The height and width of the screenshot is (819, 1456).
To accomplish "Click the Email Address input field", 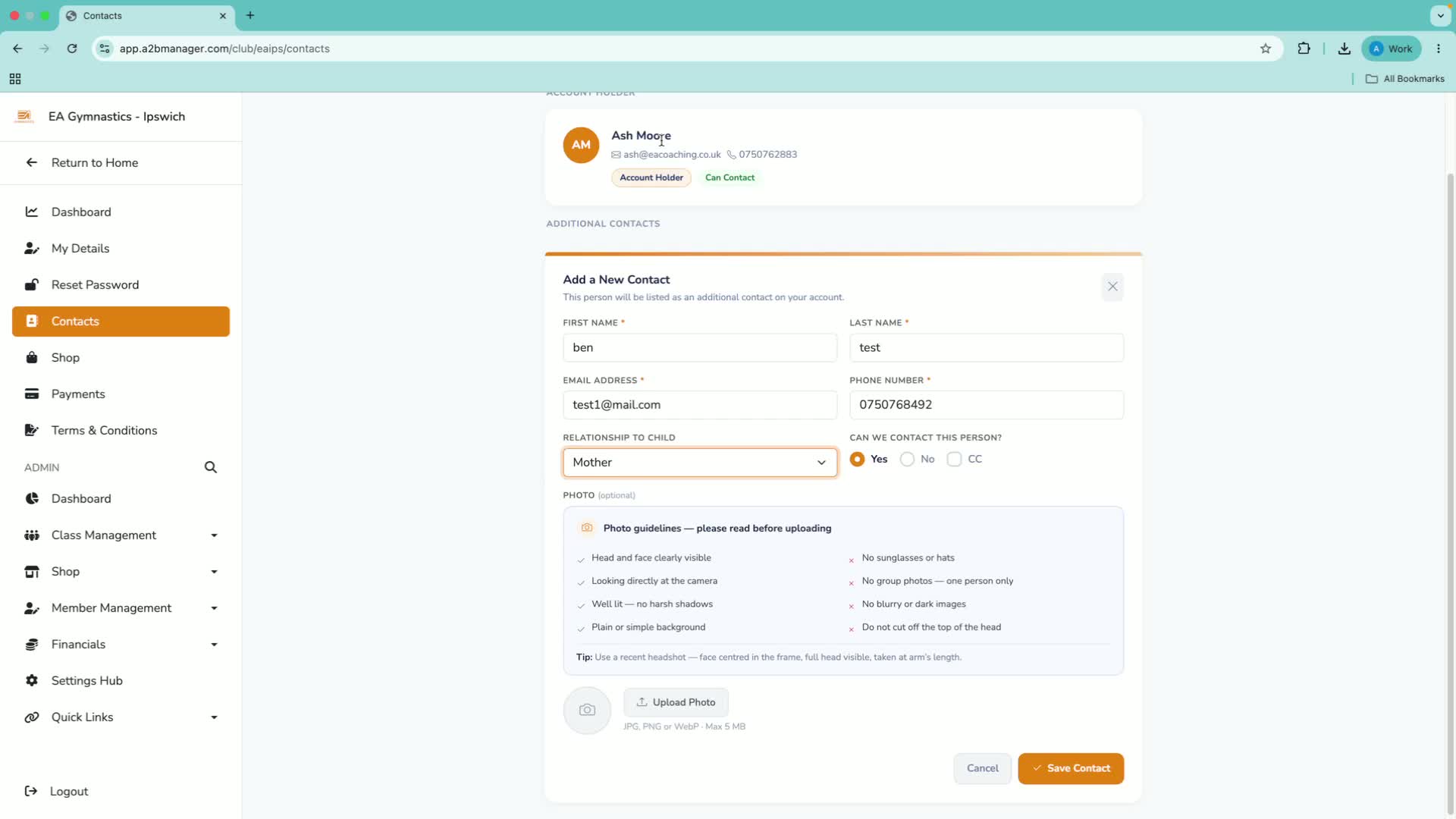I will click(x=699, y=405).
